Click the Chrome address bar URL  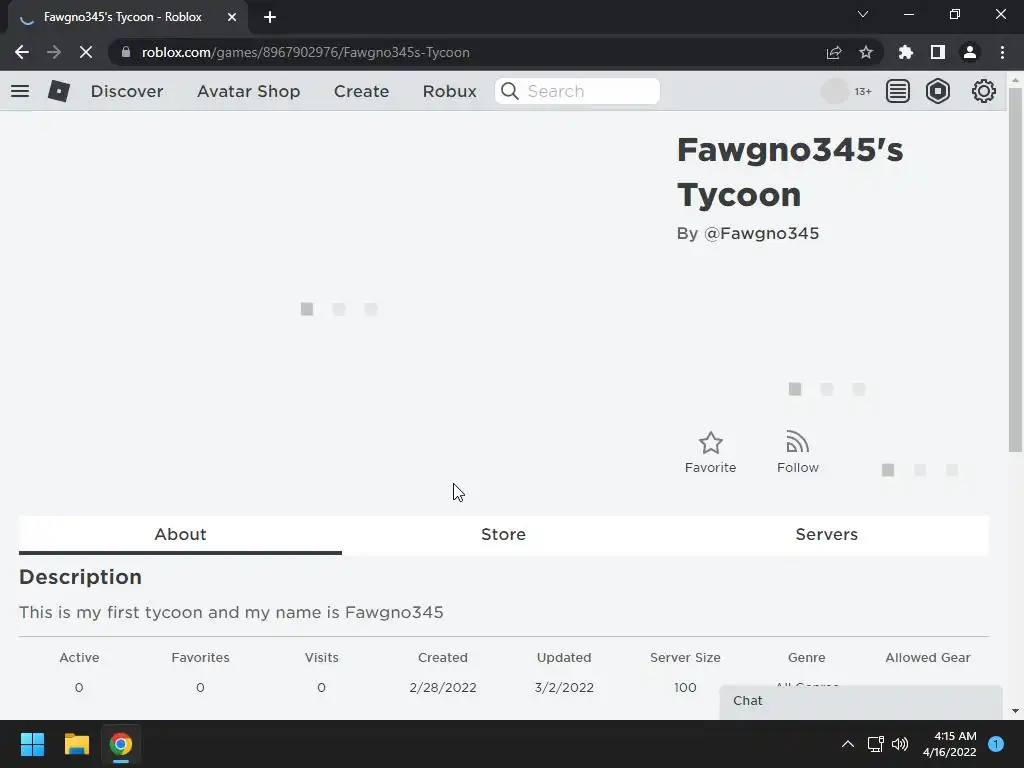pyautogui.click(x=306, y=52)
